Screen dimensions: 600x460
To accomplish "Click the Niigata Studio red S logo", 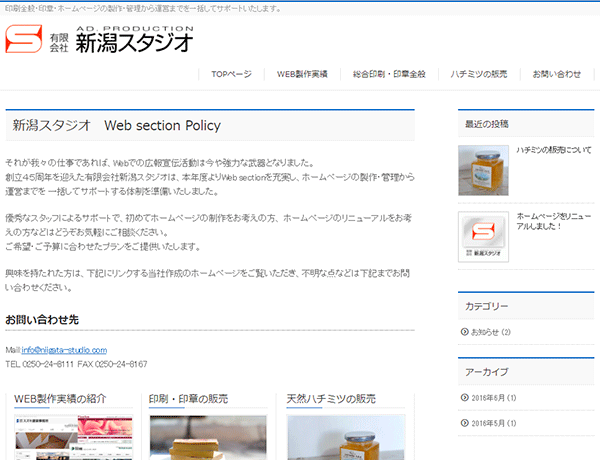I will [21, 40].
